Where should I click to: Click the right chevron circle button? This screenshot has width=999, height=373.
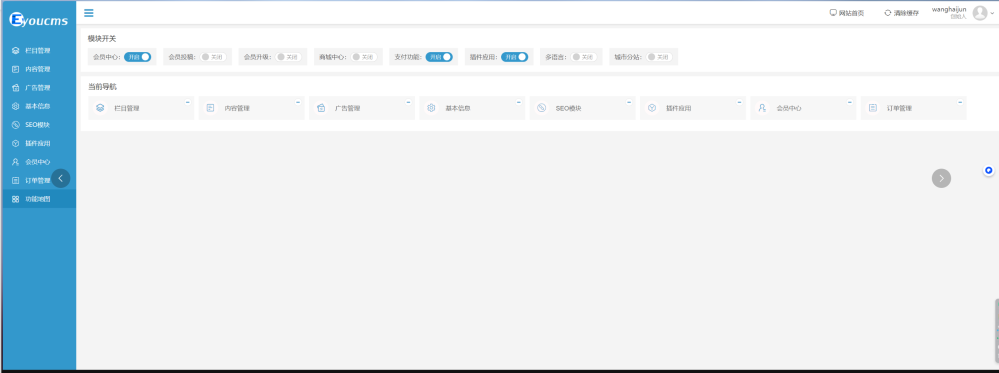point(941,178)
